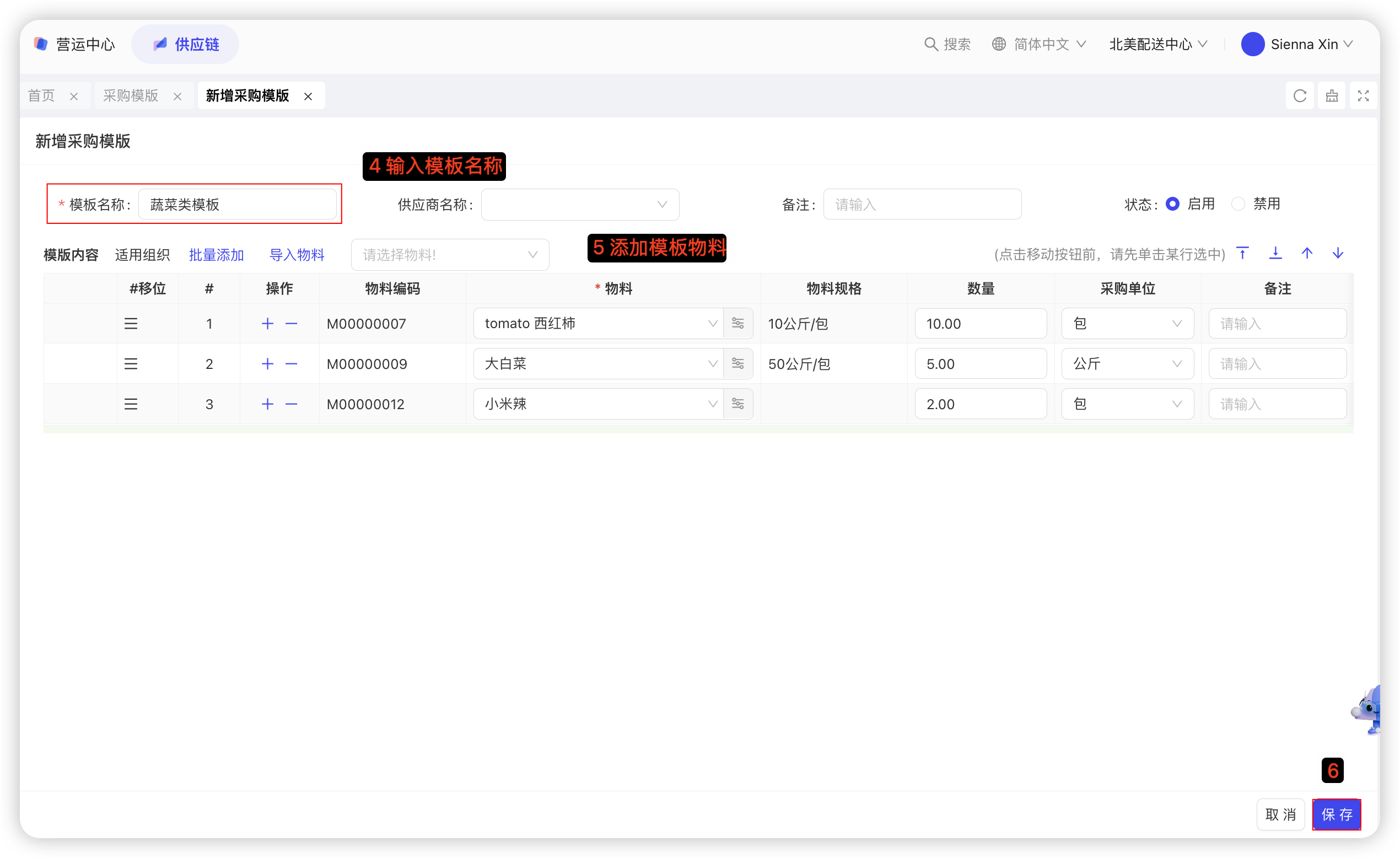Open 采购单位 dropdown showing 公斤
The width and height of the screenshot is (1400, 858).
tap(1127, 363)
